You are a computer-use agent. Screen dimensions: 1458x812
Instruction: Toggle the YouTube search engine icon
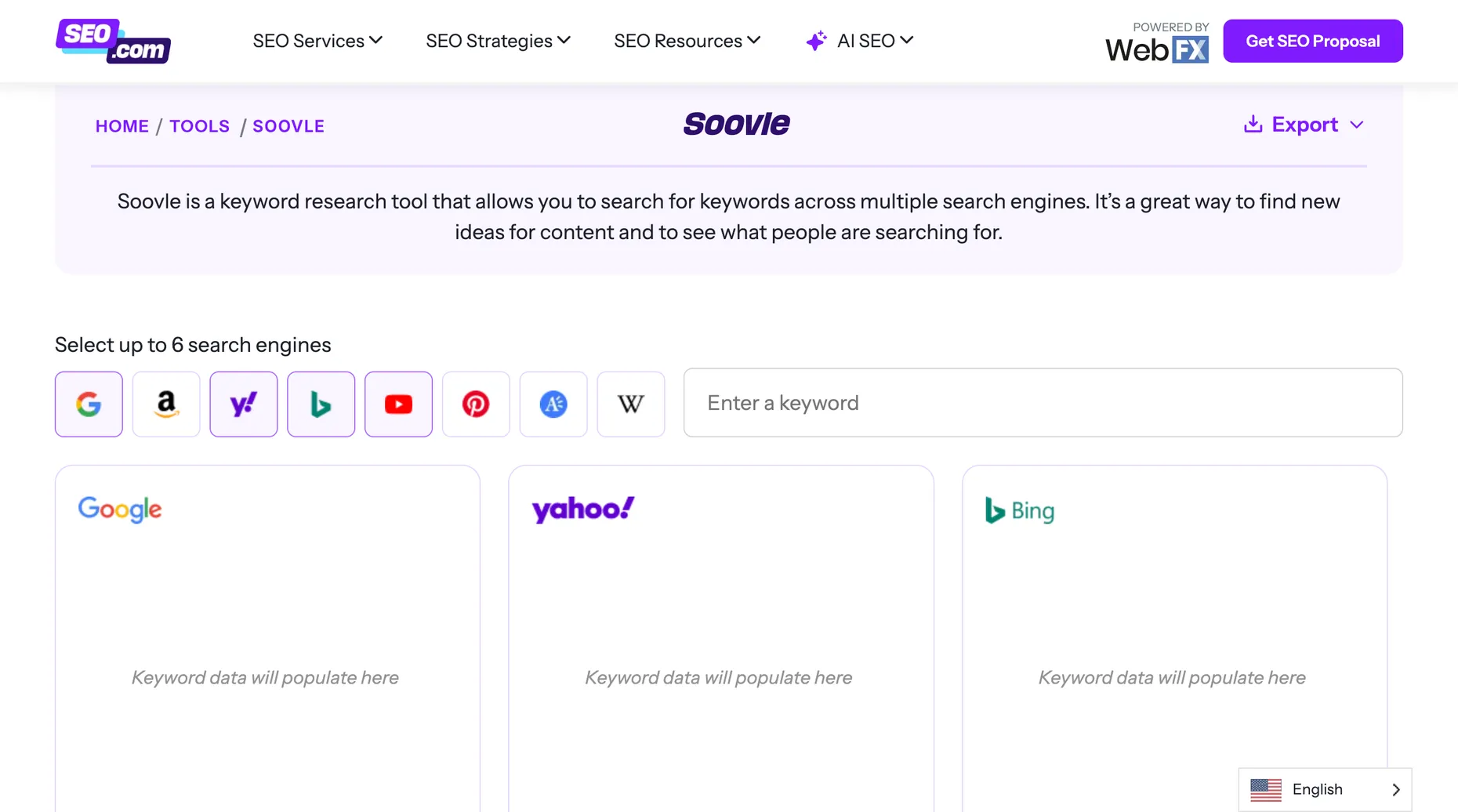(398, 404)
